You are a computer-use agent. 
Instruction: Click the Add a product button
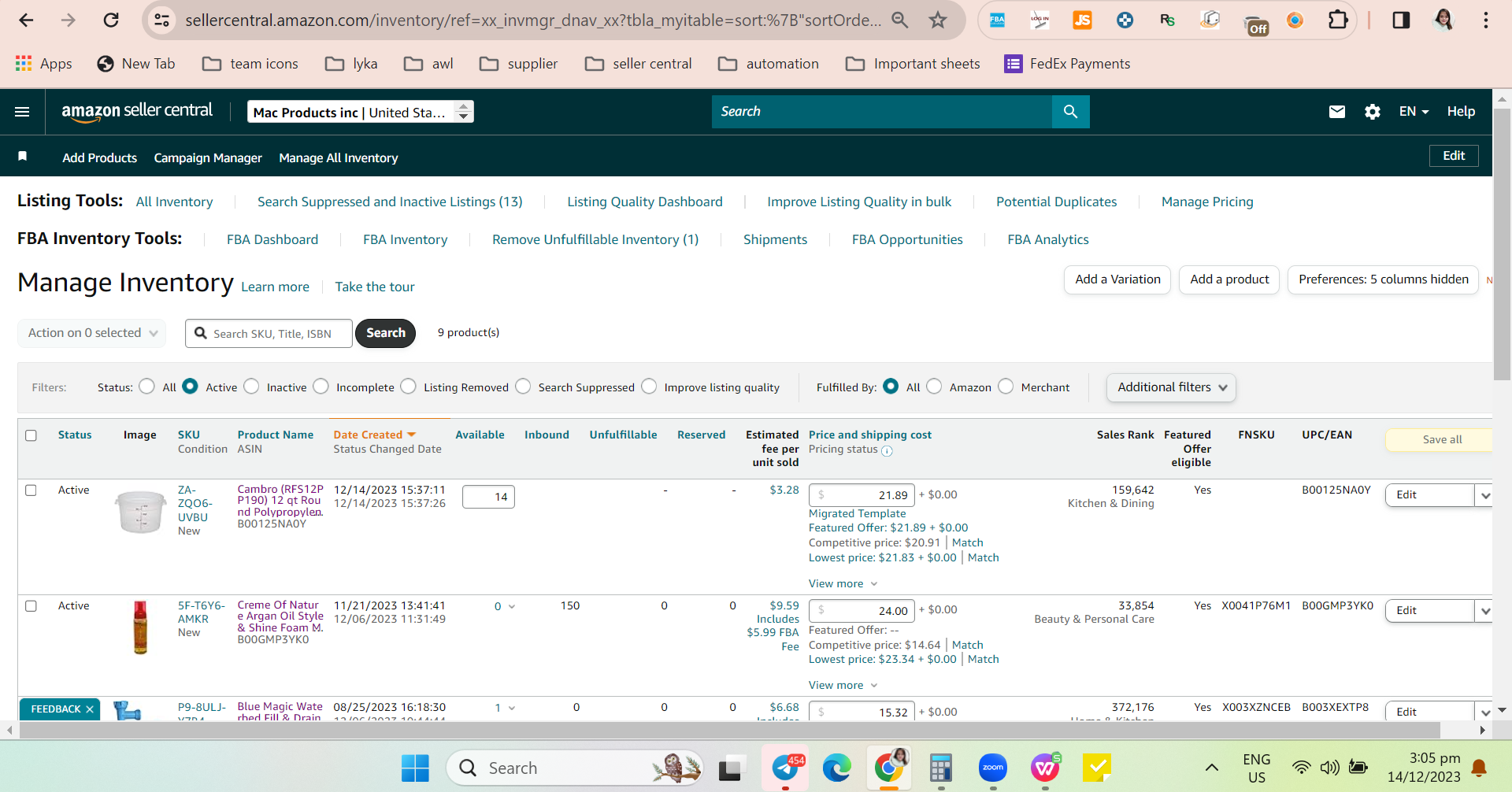pos(1229,279)
